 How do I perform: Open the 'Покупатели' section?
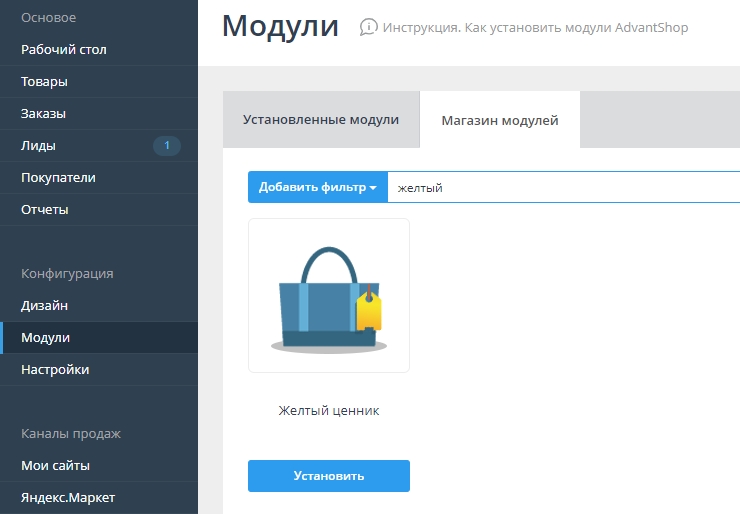click(58, 178)
